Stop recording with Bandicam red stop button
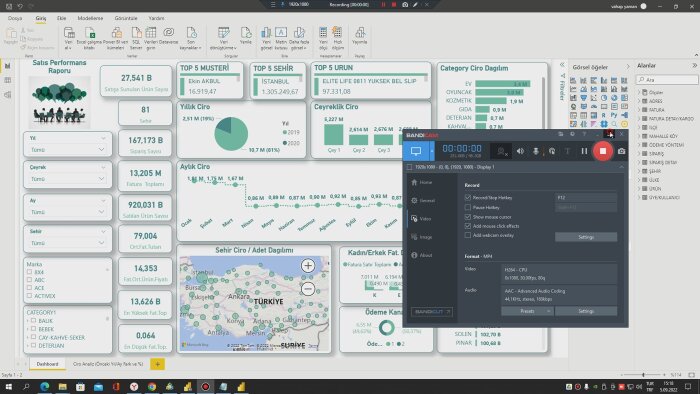This screenshot has height=394, width=700. point(603,151)
